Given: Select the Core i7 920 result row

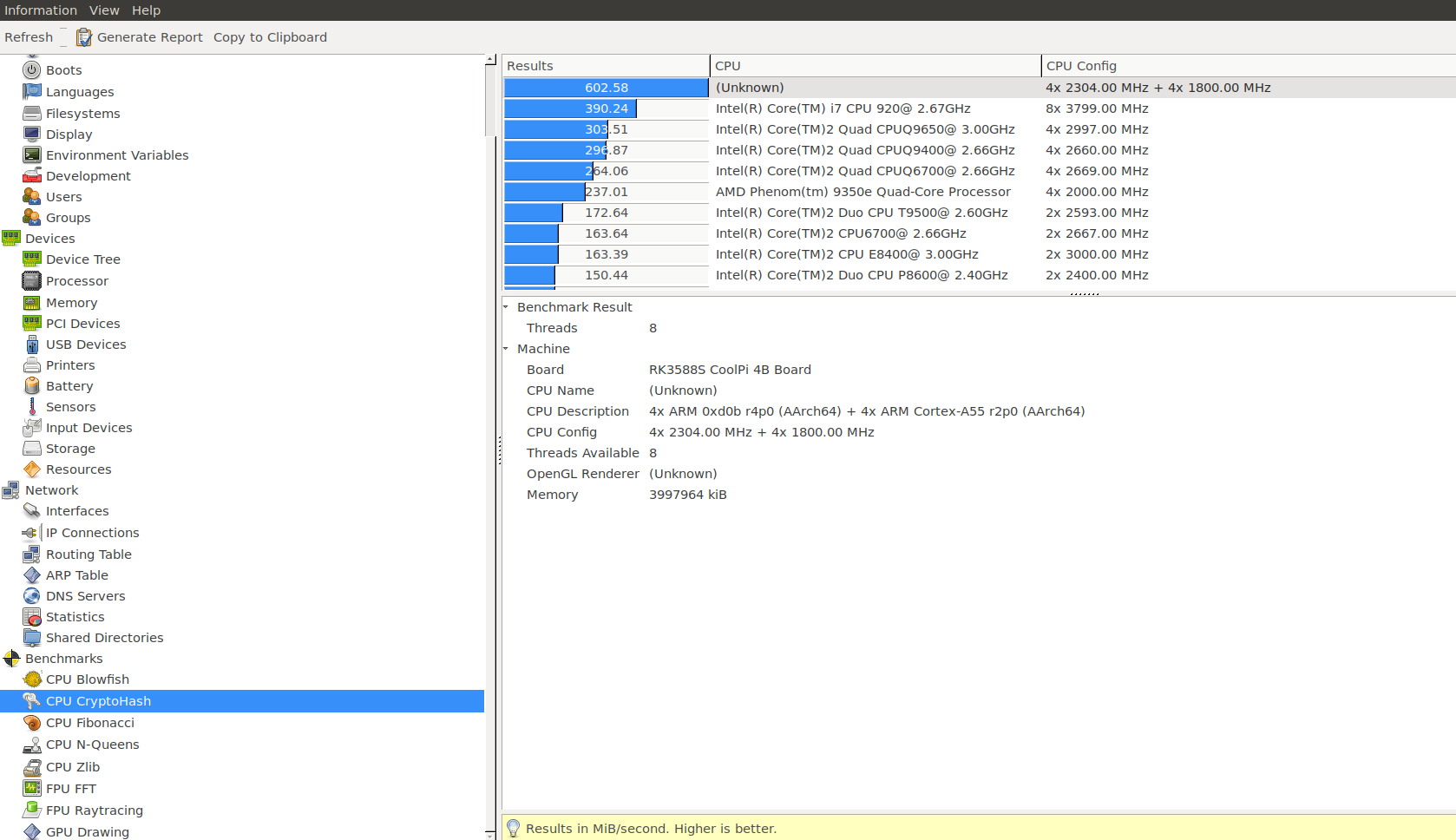Looking at the screenshot, I should click(979, 108).
